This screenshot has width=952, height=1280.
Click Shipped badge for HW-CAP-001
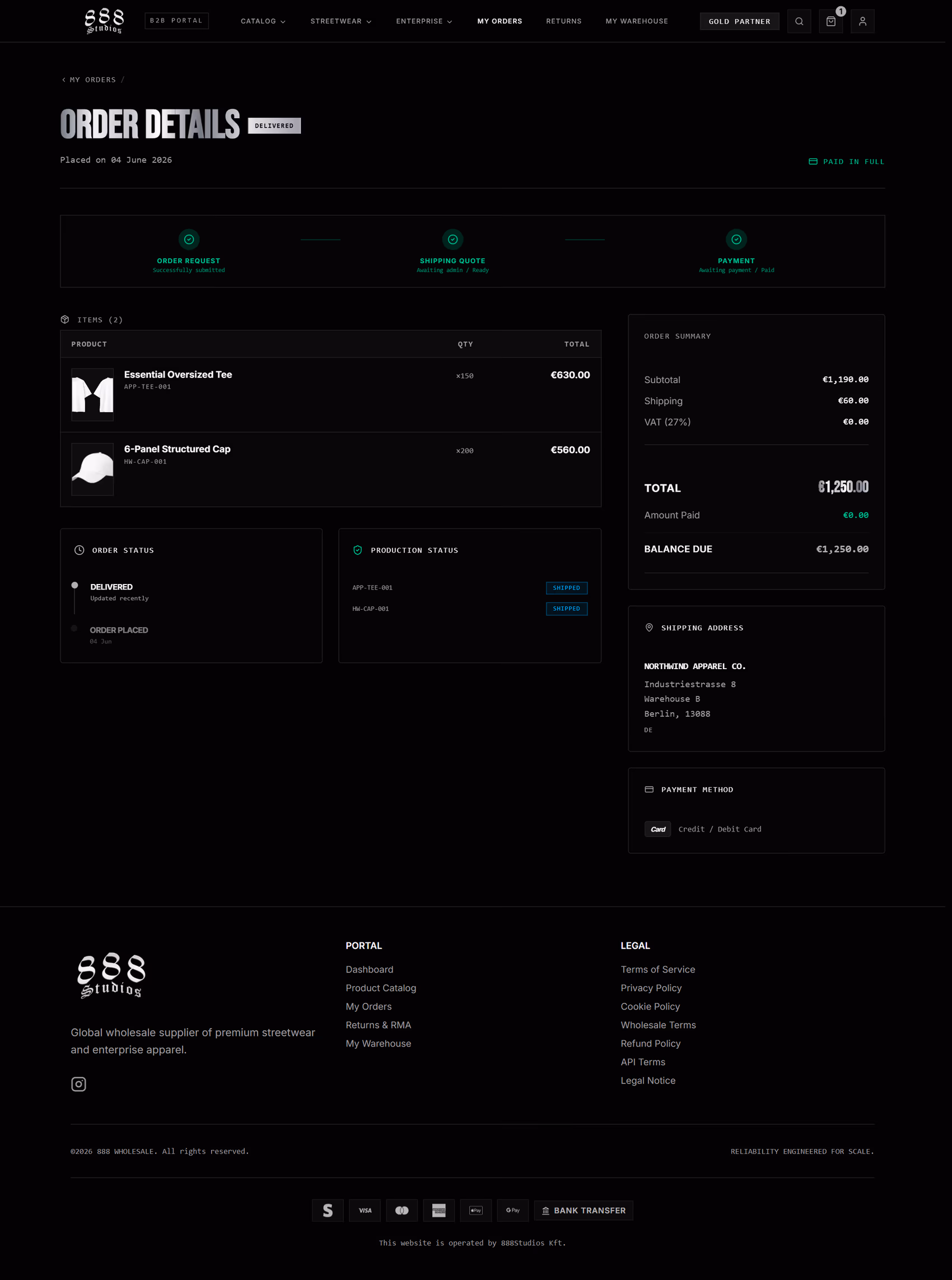click(566, 609)
